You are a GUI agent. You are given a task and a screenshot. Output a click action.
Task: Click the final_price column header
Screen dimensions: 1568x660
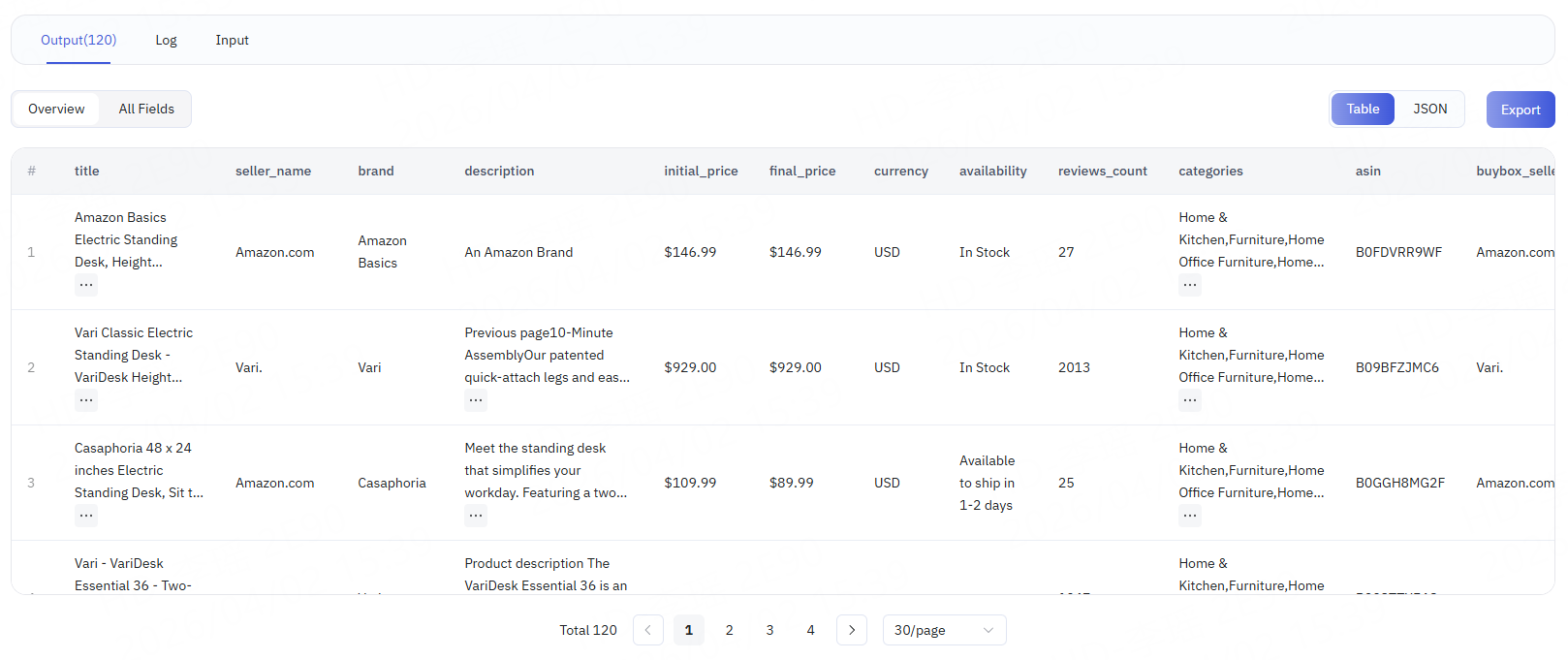[802, 171]
